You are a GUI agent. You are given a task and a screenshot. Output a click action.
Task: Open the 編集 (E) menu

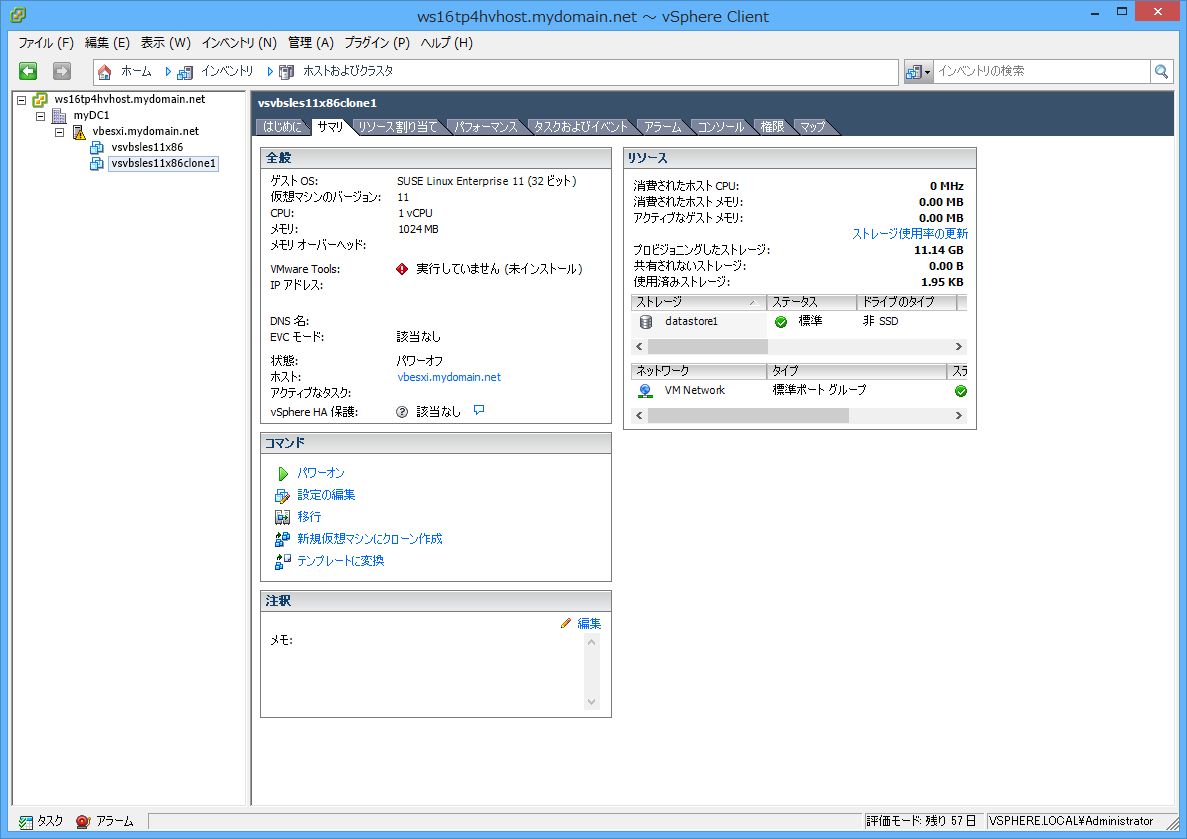pos(107,42)
